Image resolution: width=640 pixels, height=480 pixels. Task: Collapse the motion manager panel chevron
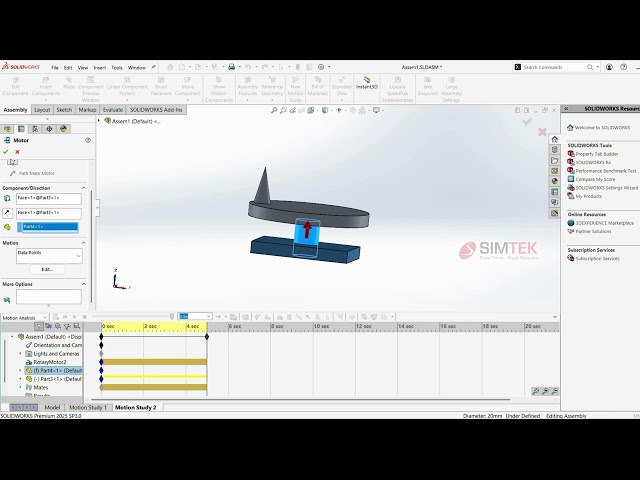(555, 317)
